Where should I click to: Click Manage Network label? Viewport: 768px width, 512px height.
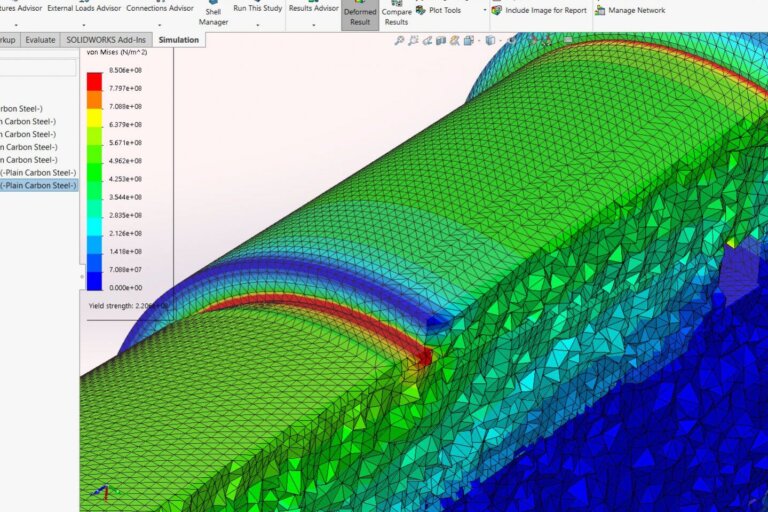tap(637, 10)
